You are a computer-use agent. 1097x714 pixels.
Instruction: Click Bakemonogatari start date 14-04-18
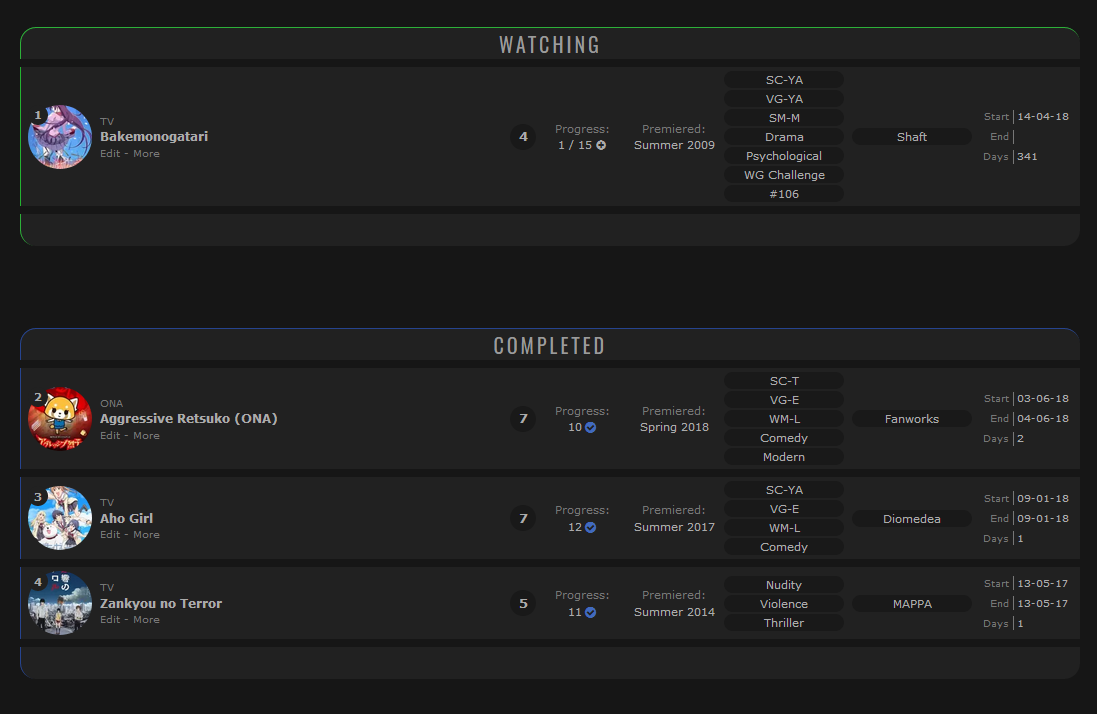1042,117
